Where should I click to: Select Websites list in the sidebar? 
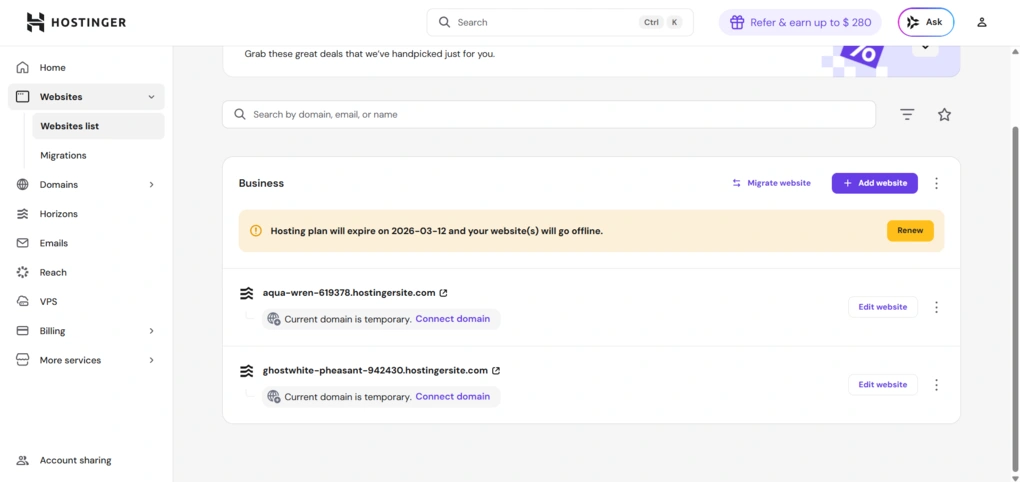98,126
